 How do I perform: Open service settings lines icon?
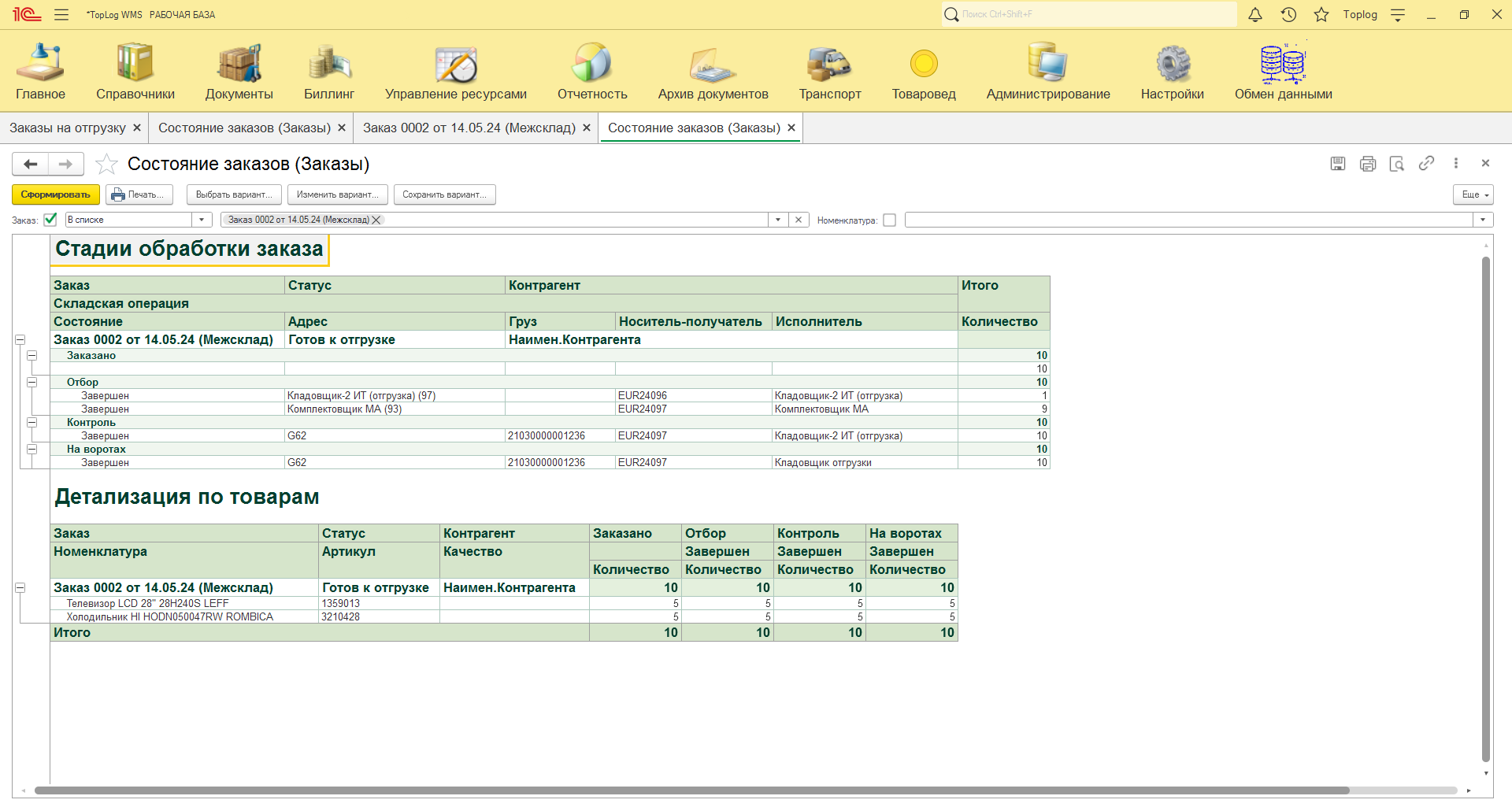[x=1398, y=14]
